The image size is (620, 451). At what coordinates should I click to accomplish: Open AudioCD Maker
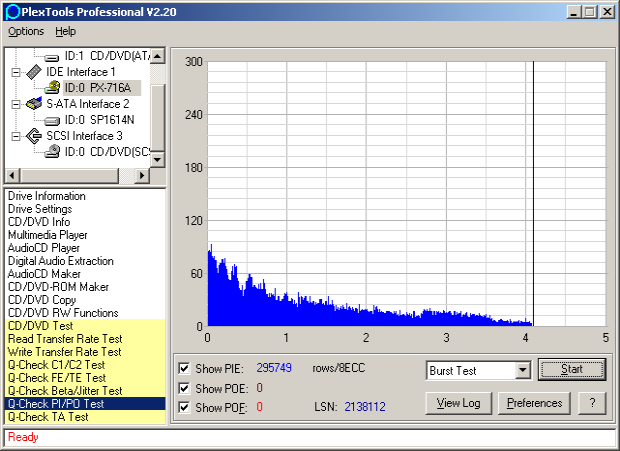pyautogui.click(x=44, y=274)
